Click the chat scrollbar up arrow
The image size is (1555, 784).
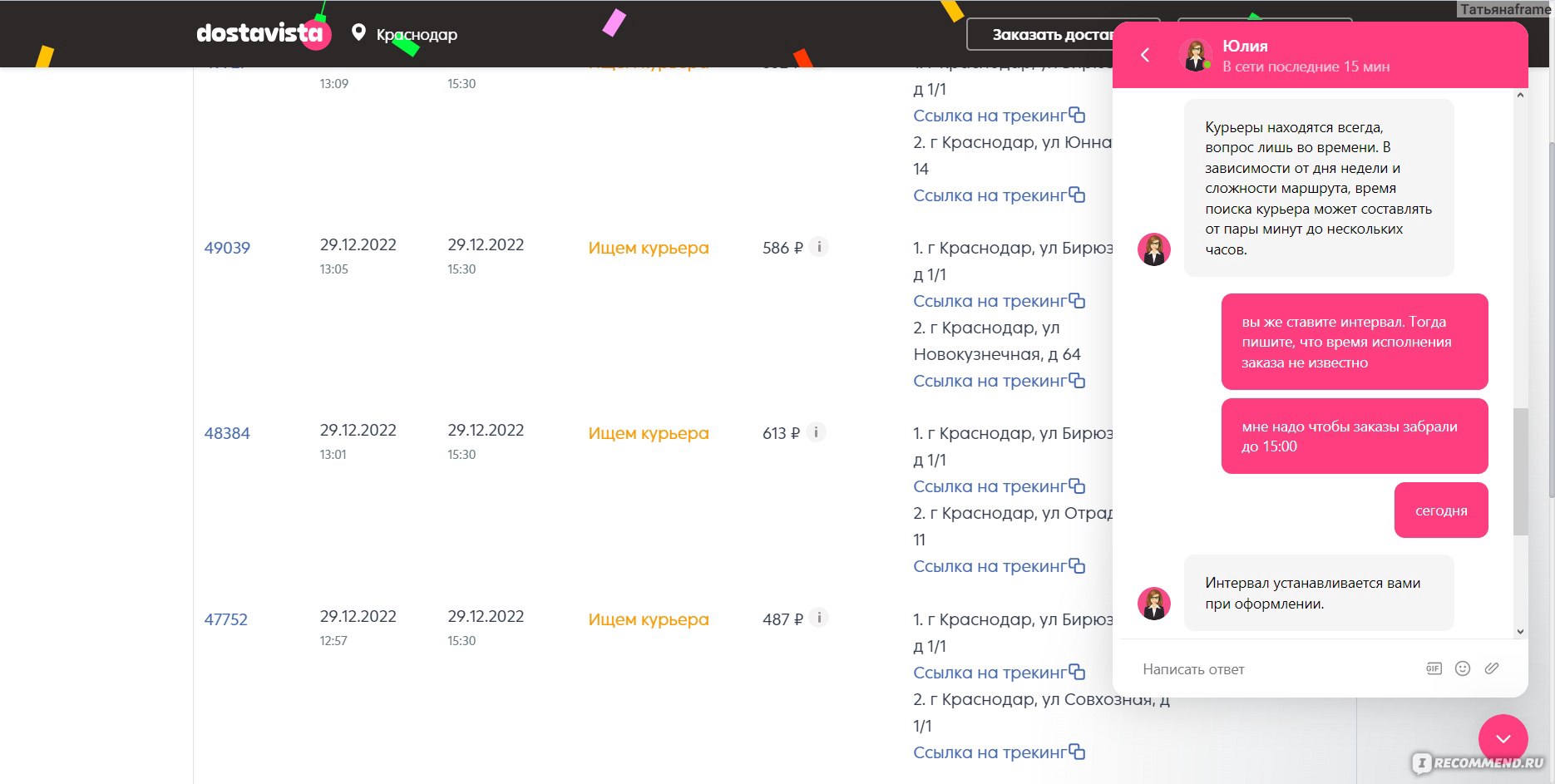click(x=1520, y=95)
